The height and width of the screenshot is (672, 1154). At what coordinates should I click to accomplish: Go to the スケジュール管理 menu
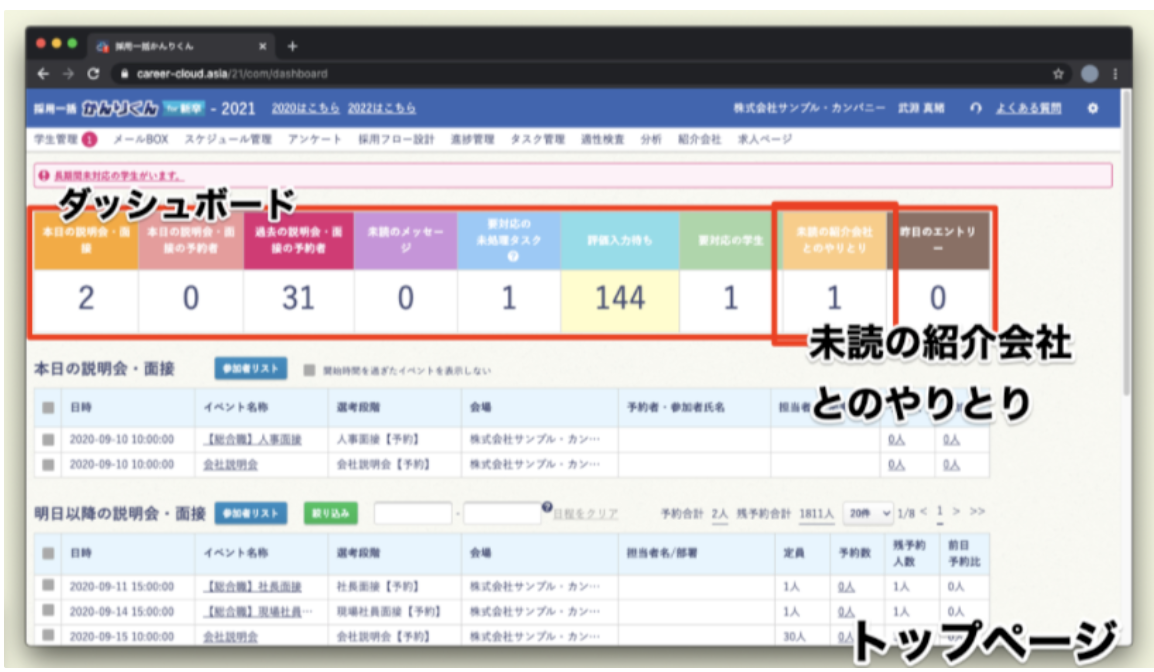click(x=228, y=140)
